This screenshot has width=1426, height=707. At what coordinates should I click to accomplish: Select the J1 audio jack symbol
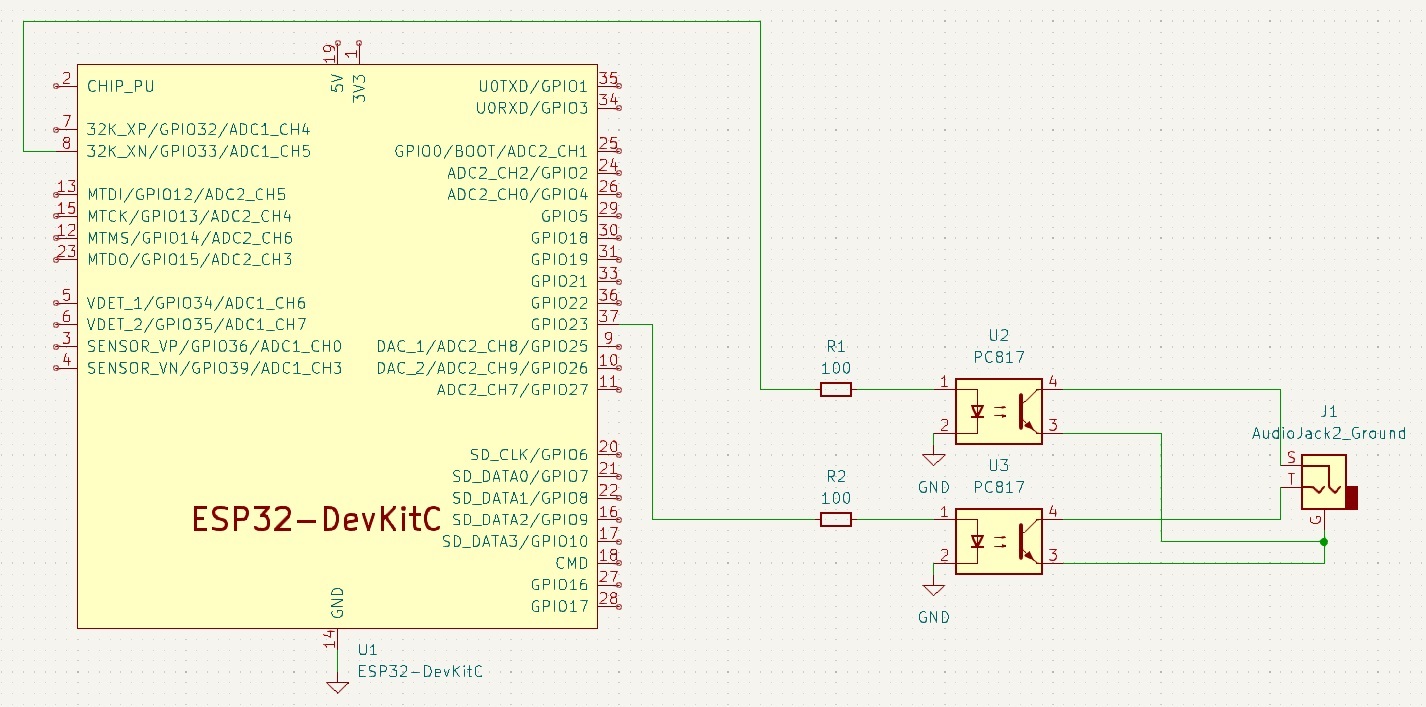coord(1329,482)
